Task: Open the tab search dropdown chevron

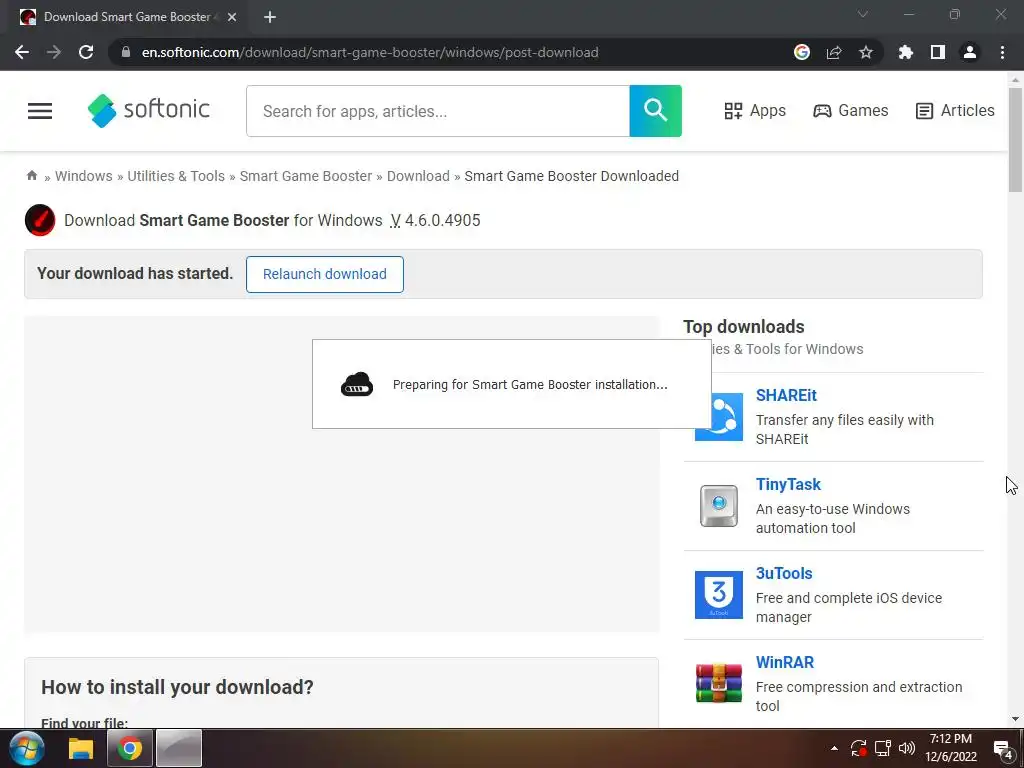Action: [x=863, y=14]
